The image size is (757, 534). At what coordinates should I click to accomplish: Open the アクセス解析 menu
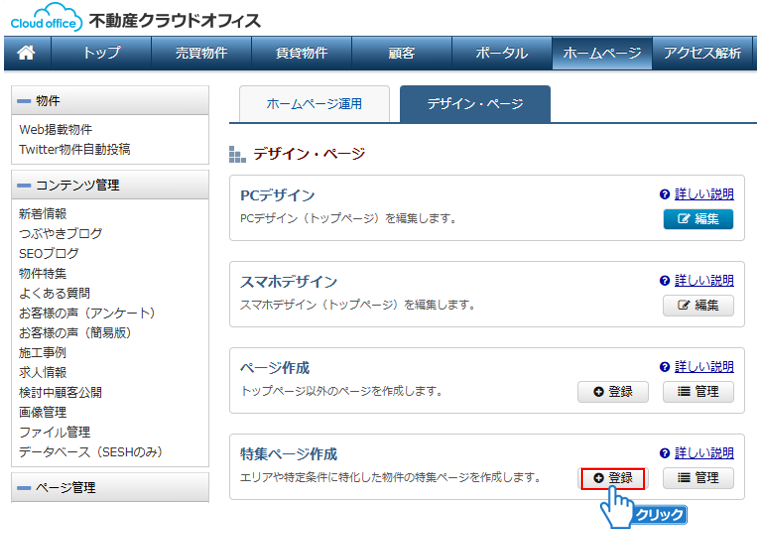click(x=702, y=53)
